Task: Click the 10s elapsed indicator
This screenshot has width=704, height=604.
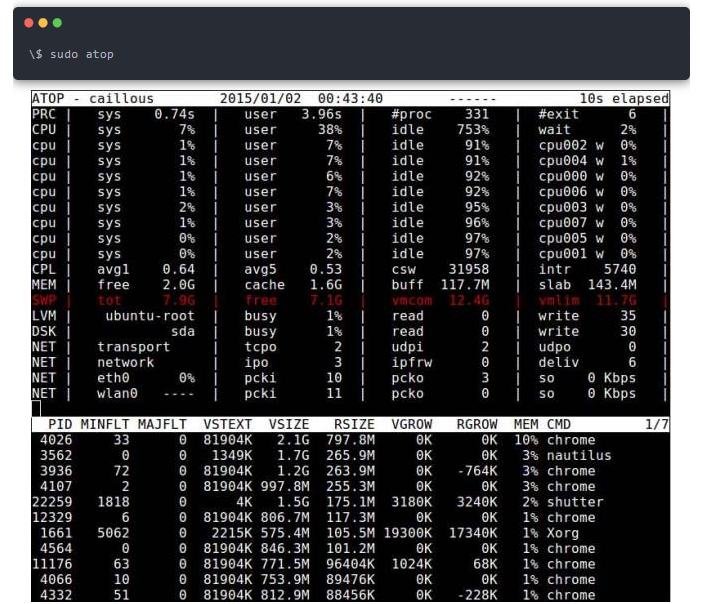Action: (624, 98)
